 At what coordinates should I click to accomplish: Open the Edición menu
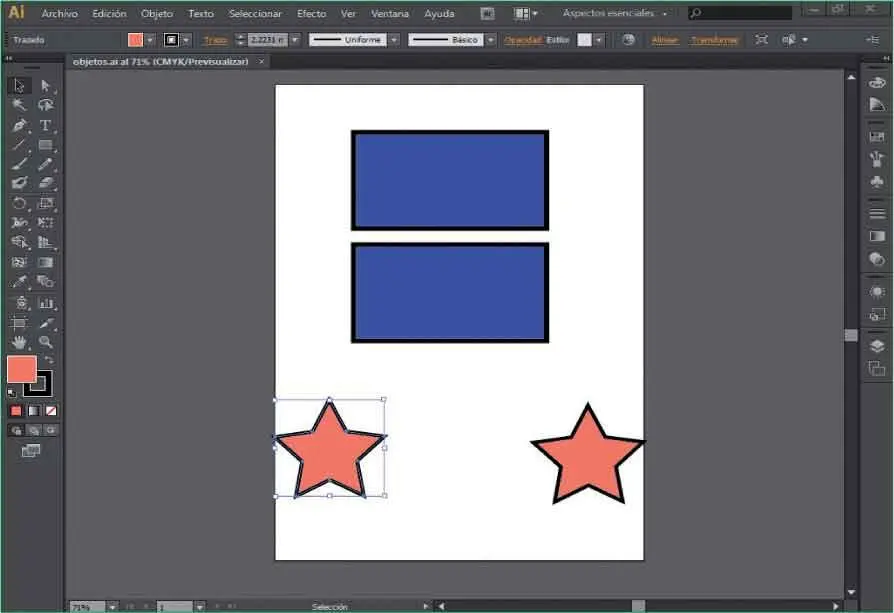109,13
